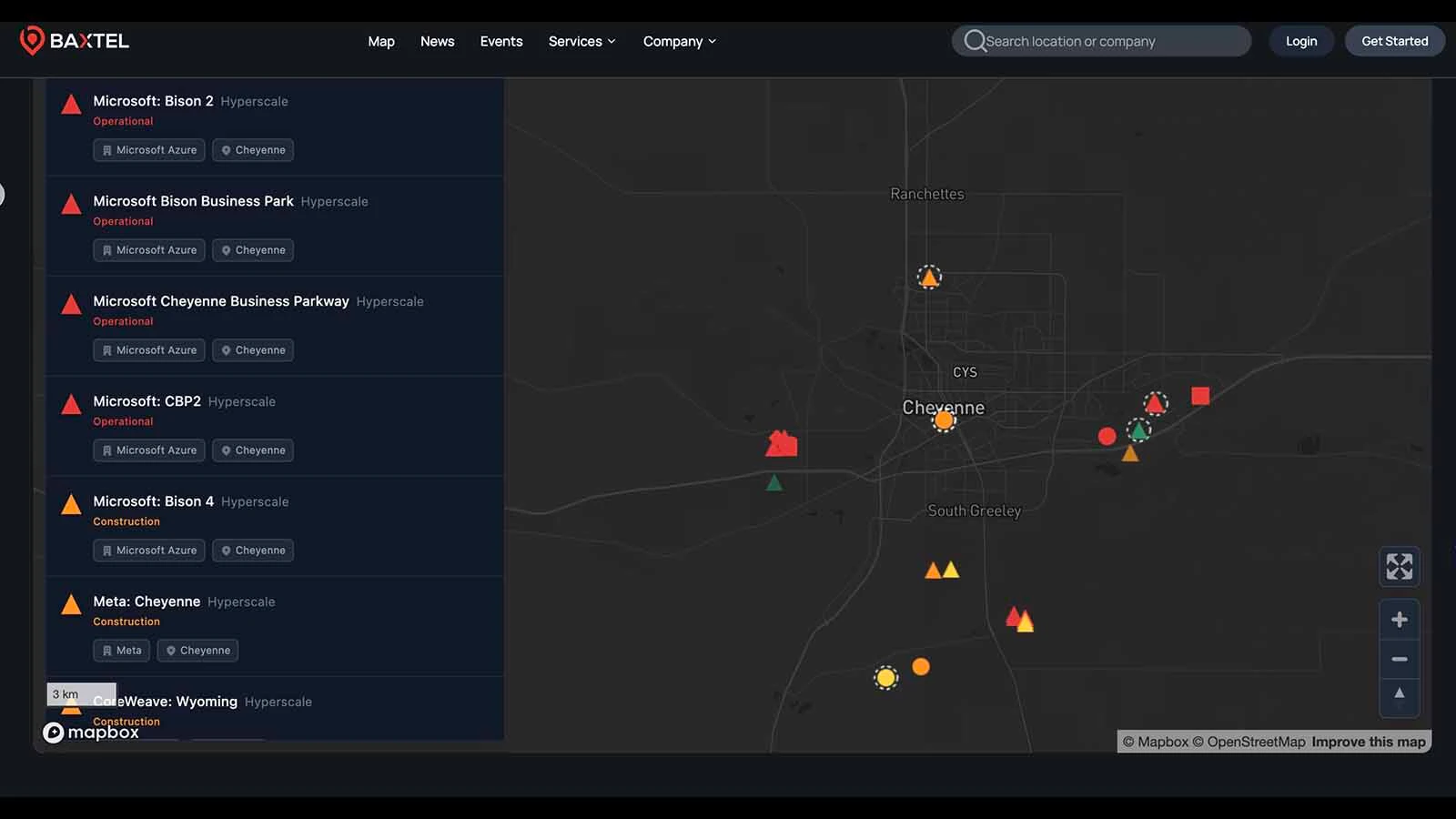The width and height of the screenshot is (1456, 819).
Task: Click the orange triangle icon beside Meta: Cheyenne
Action: (71, 603)
